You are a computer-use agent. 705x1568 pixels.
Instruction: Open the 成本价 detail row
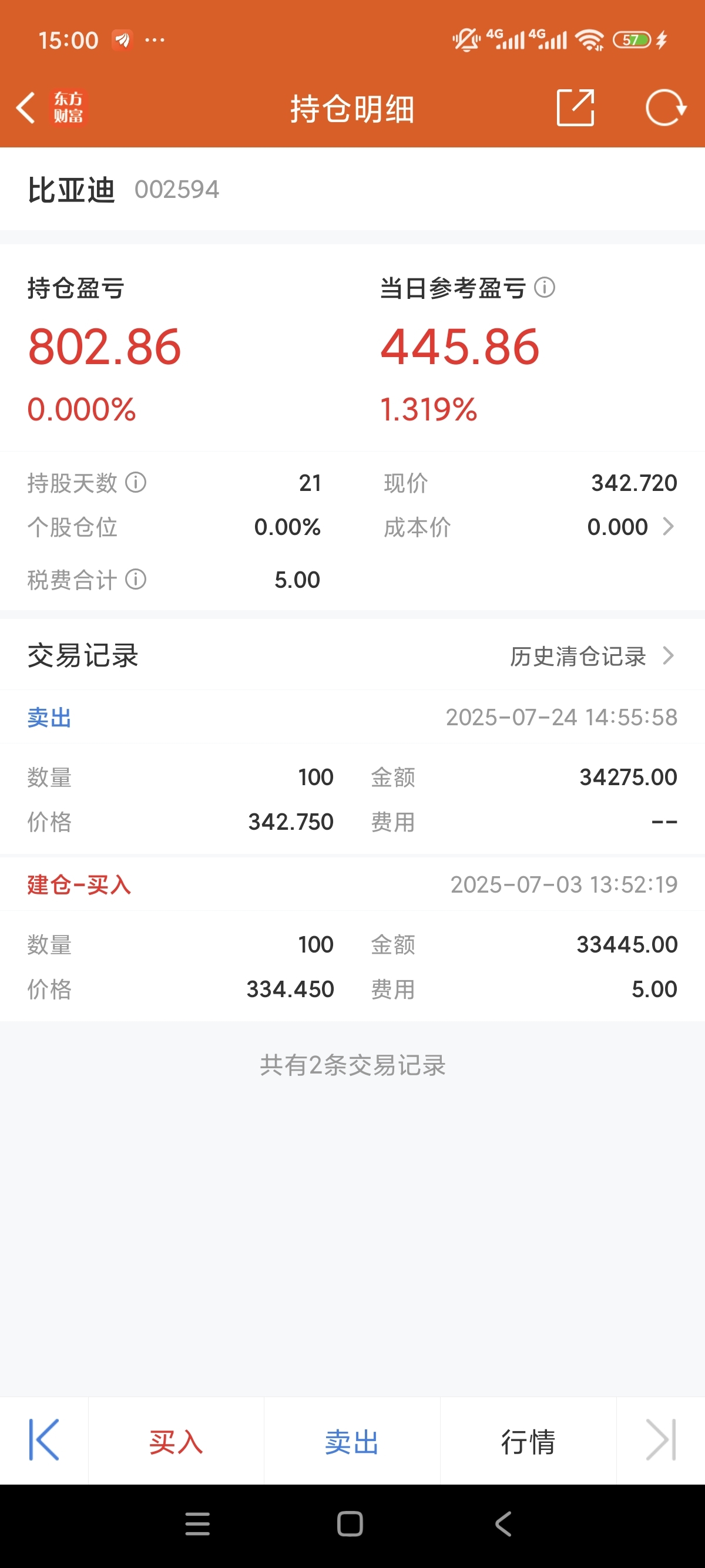pyautogui.click(x=531, y=527)
